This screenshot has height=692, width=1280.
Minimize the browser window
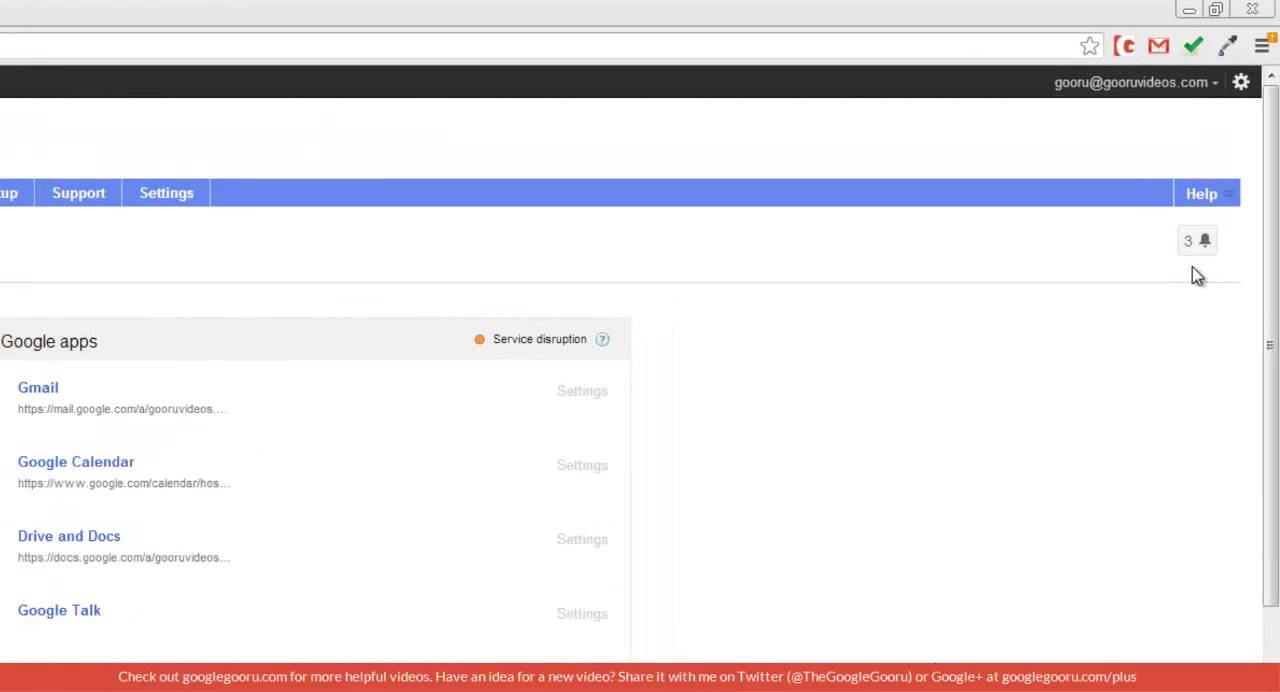tap(1189, 10)
